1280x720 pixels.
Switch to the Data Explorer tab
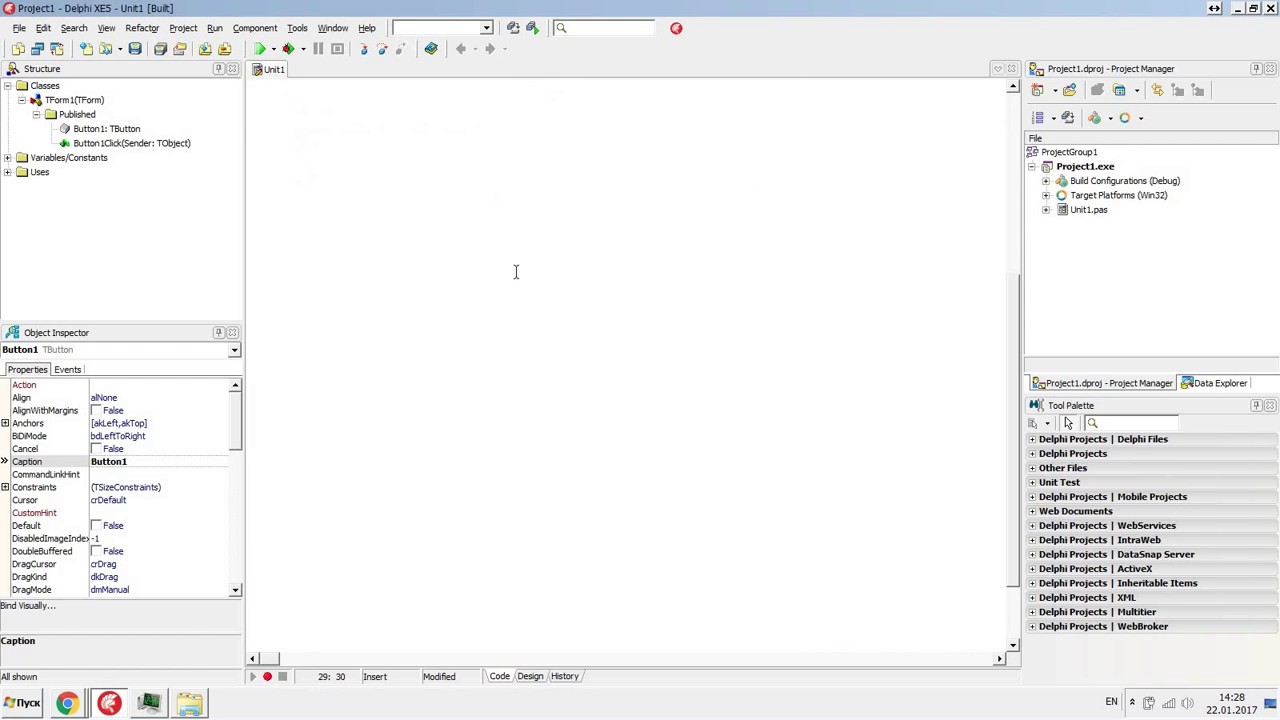point(1214,383)
